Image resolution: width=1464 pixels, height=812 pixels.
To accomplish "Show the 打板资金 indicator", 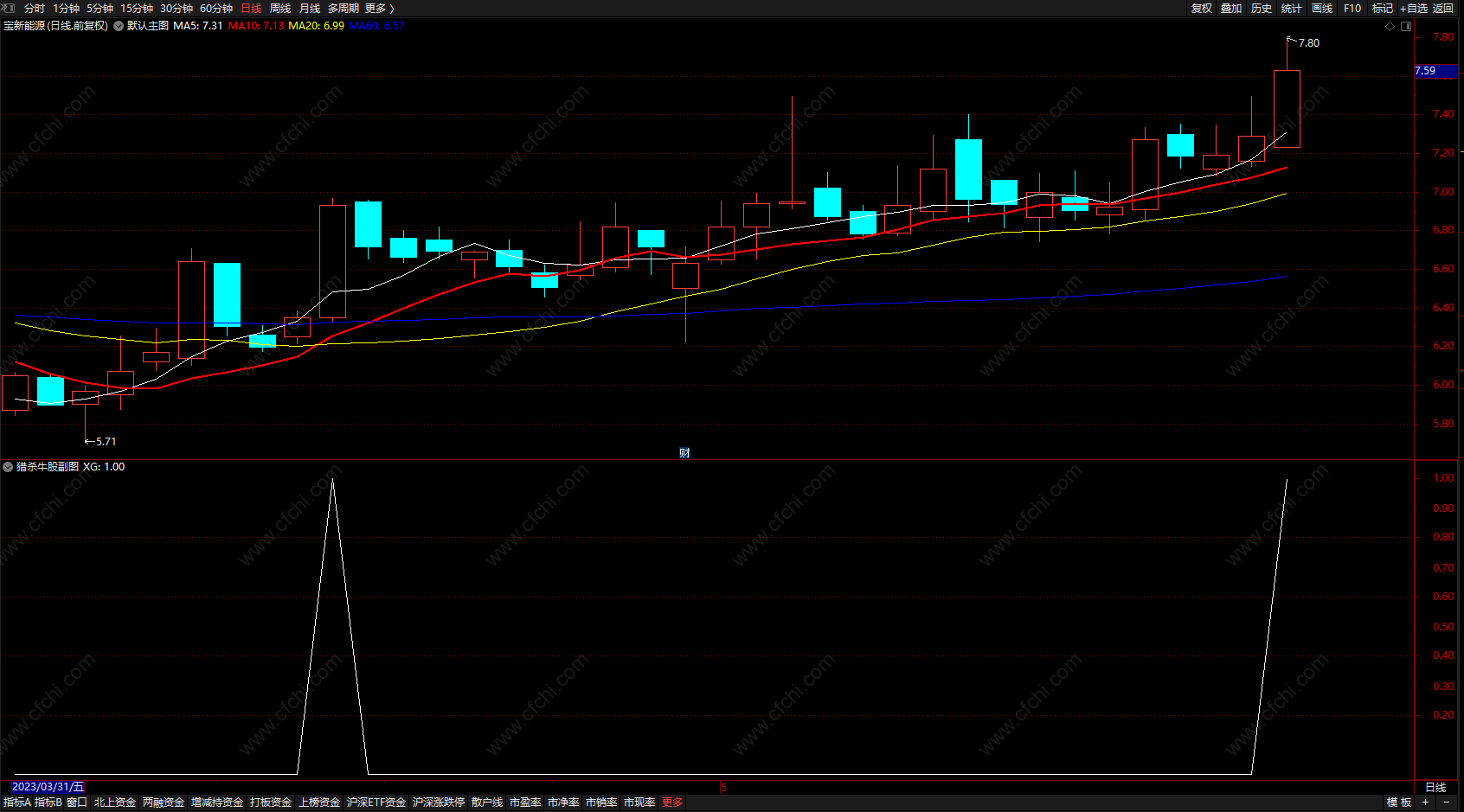I will (x=271, y=802).
